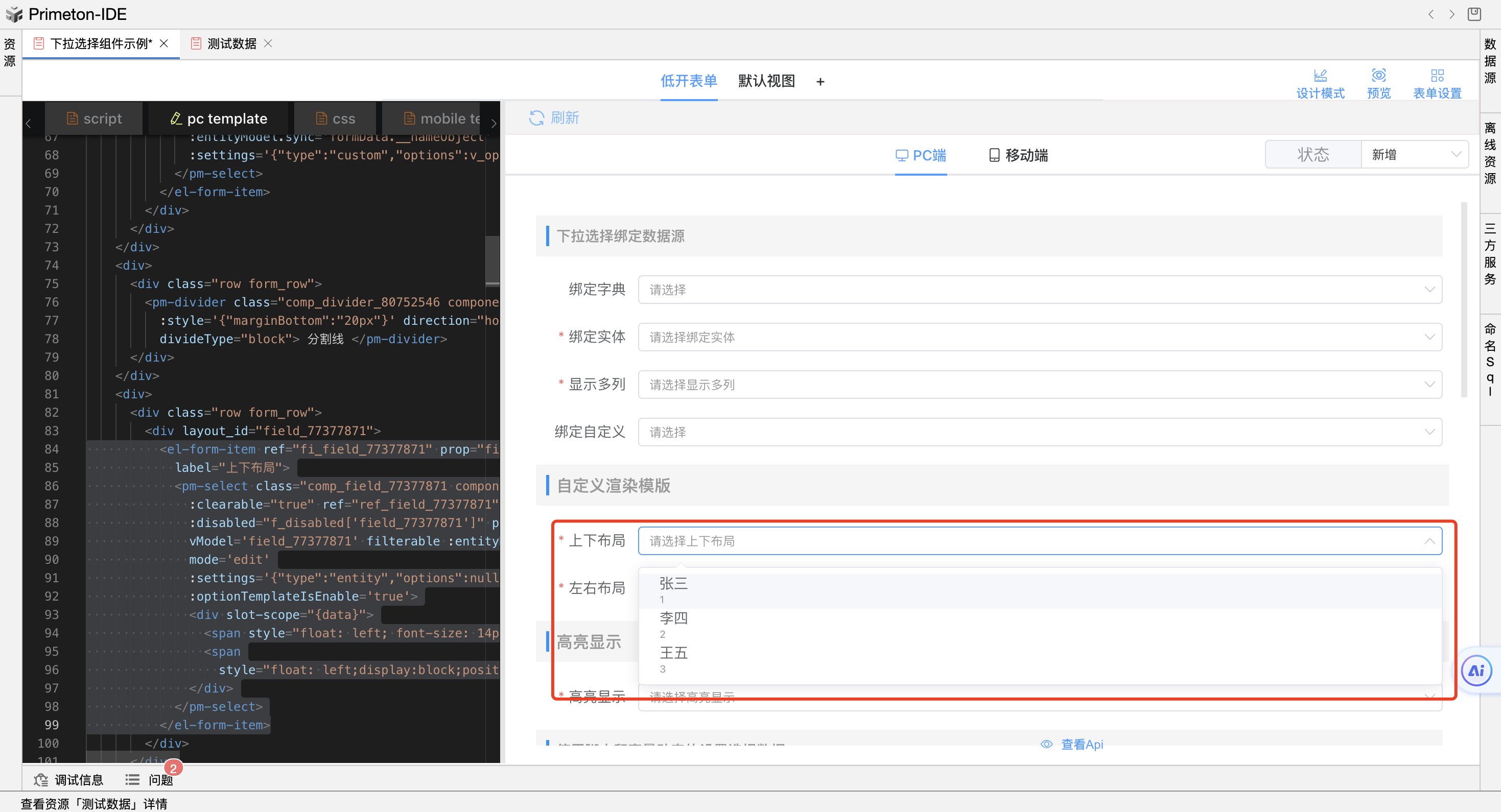
Task: Toggle the 状态 mode button
Action: click(1314, 154)
